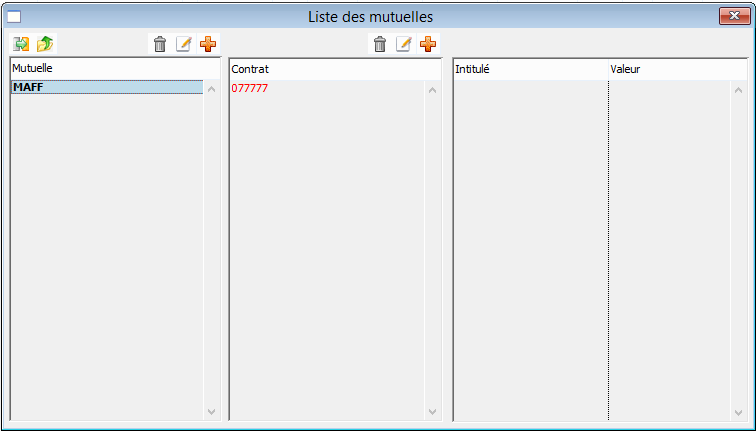
Task: Delete the selected mutuelle with trash icon
Action: pos(160,44)
